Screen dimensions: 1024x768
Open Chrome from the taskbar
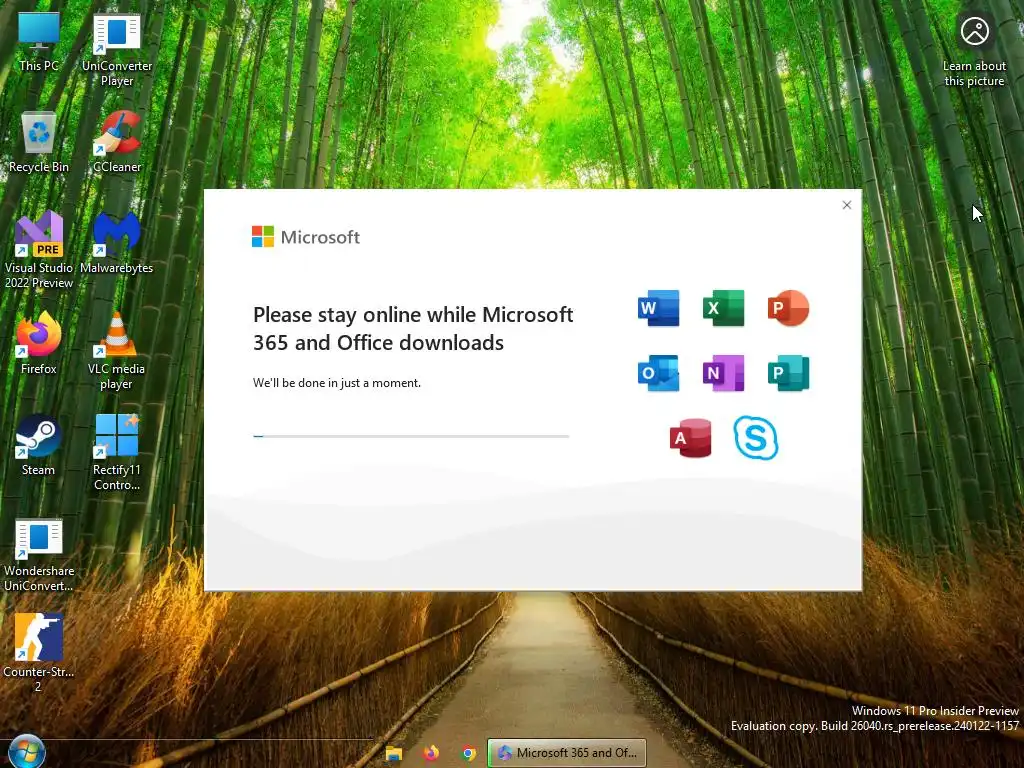468,753
